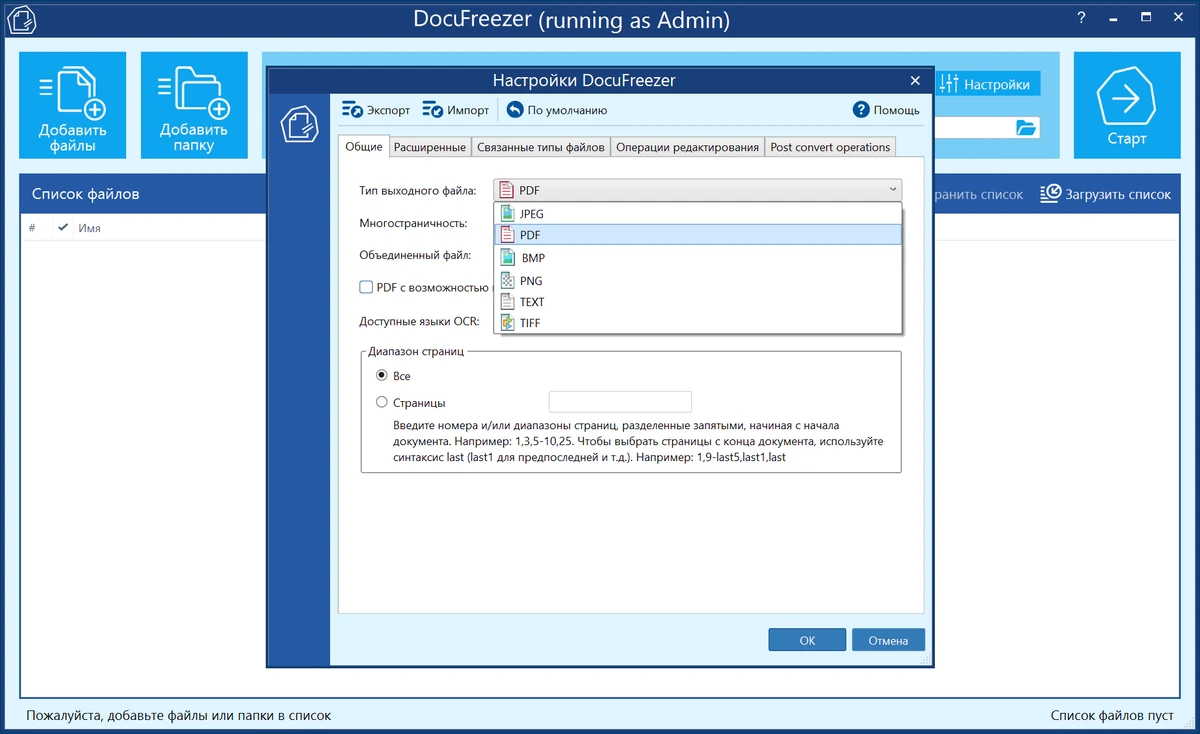The height and width of the screenshot is (734, 1200).
Task: Click the Export icon in settings toolbar
Action: pos(352,110)
